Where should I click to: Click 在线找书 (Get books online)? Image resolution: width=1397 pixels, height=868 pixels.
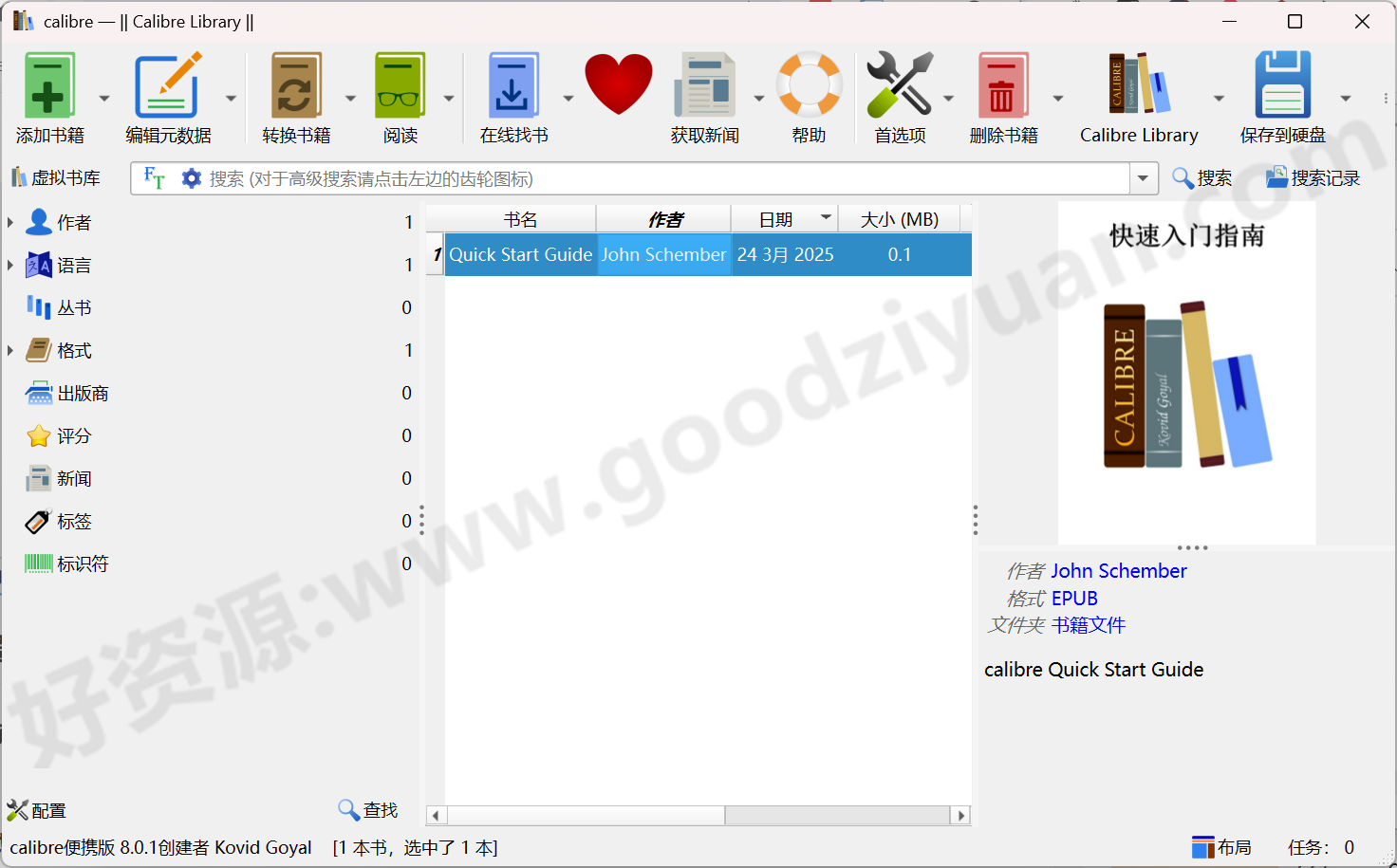513,84
